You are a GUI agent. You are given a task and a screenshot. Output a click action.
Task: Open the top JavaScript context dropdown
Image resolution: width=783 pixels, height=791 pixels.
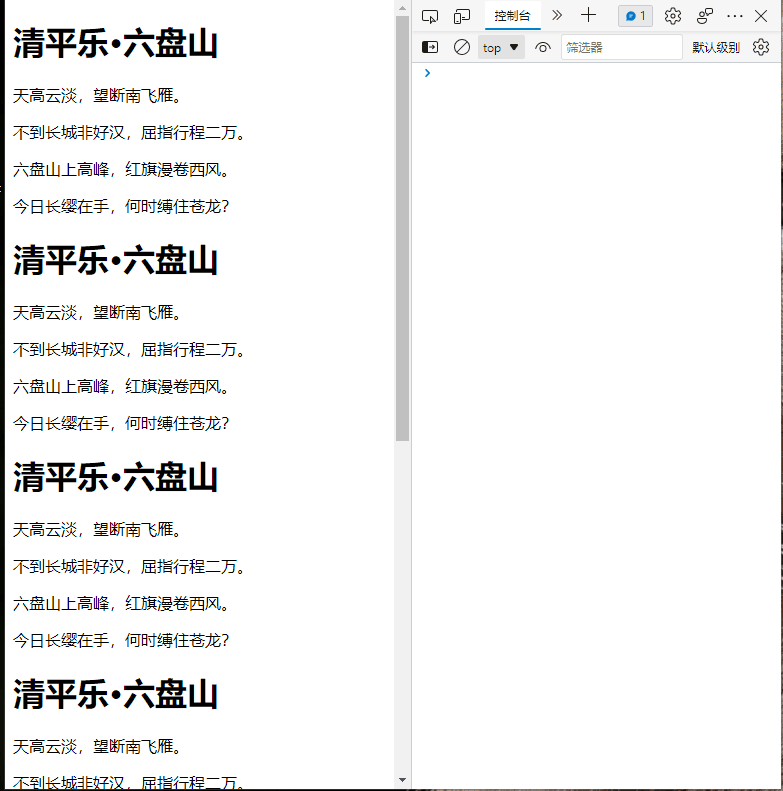pos(501,47)
